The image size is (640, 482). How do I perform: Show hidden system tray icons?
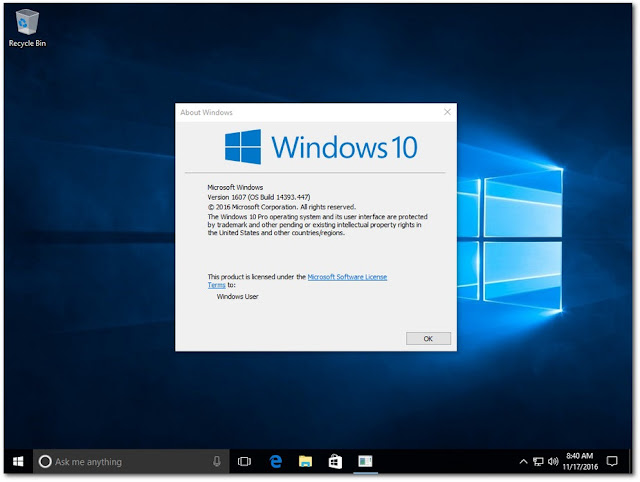point(523,462)
